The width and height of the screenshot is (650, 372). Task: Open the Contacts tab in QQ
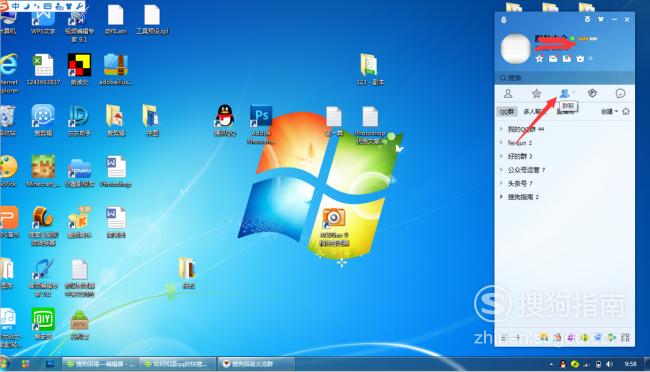[x=508, y=94]
